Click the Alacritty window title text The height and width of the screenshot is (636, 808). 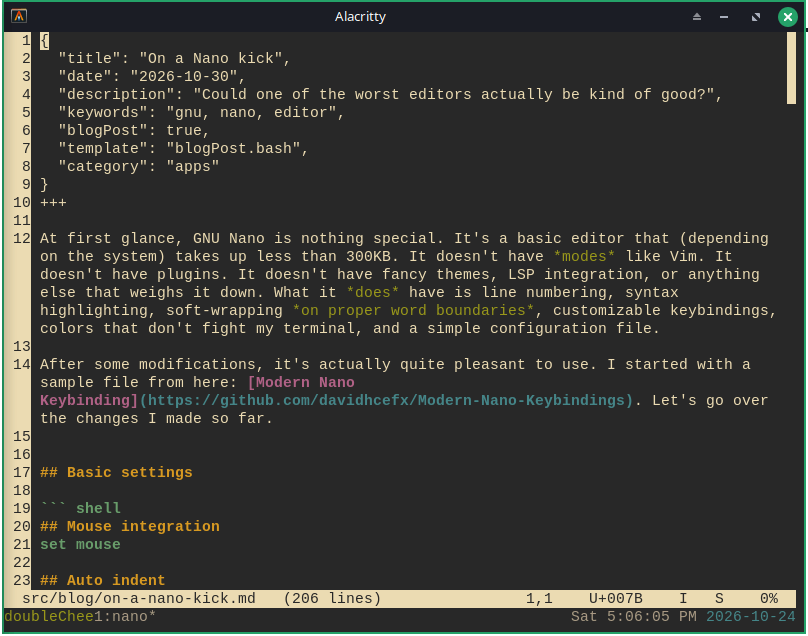coord(360,16)
